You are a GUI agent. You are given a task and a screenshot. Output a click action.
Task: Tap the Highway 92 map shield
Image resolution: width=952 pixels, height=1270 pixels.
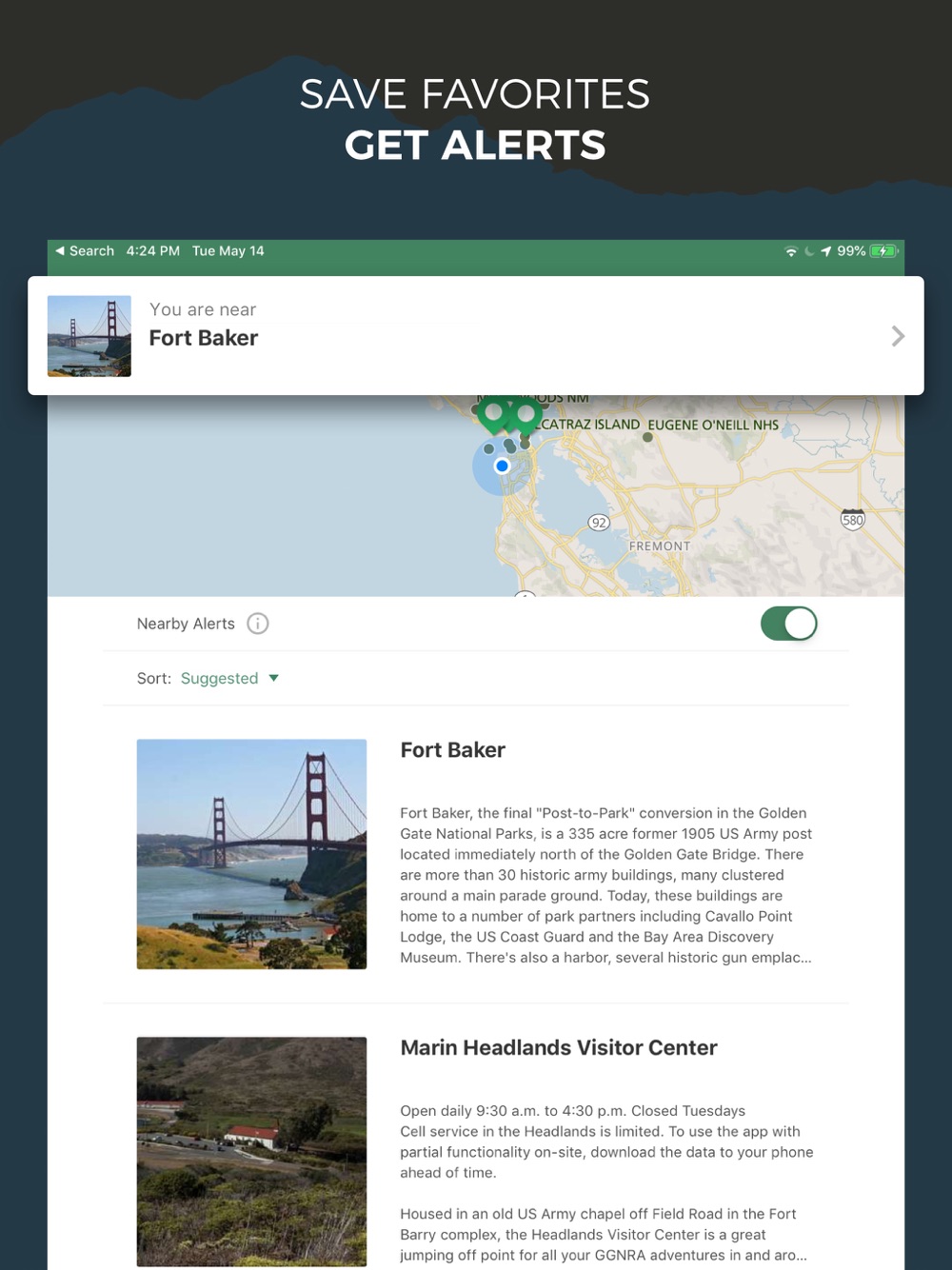(x=599, y=522)
